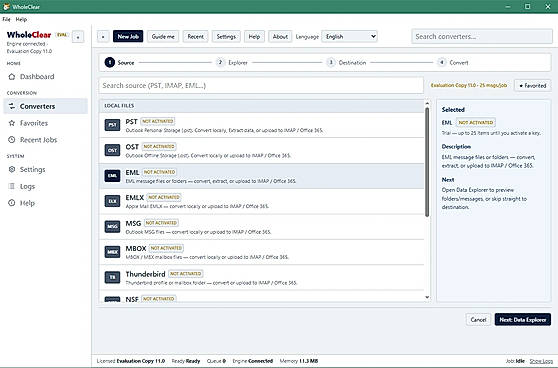This screenshot has height=368, width=558.
Task: Start a New Job
Action: 128,36
